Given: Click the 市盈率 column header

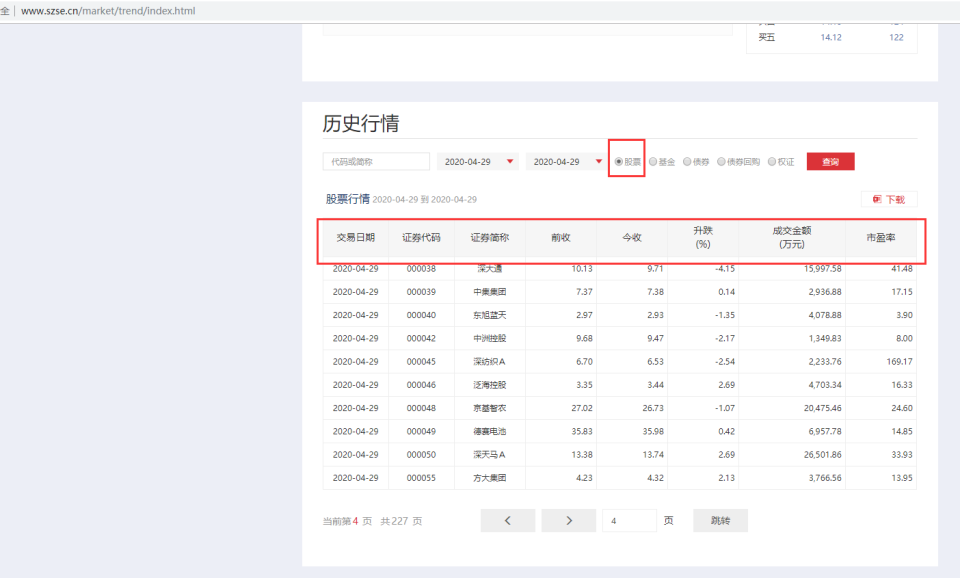Looking at the screenshot, I should click(881, 238).
